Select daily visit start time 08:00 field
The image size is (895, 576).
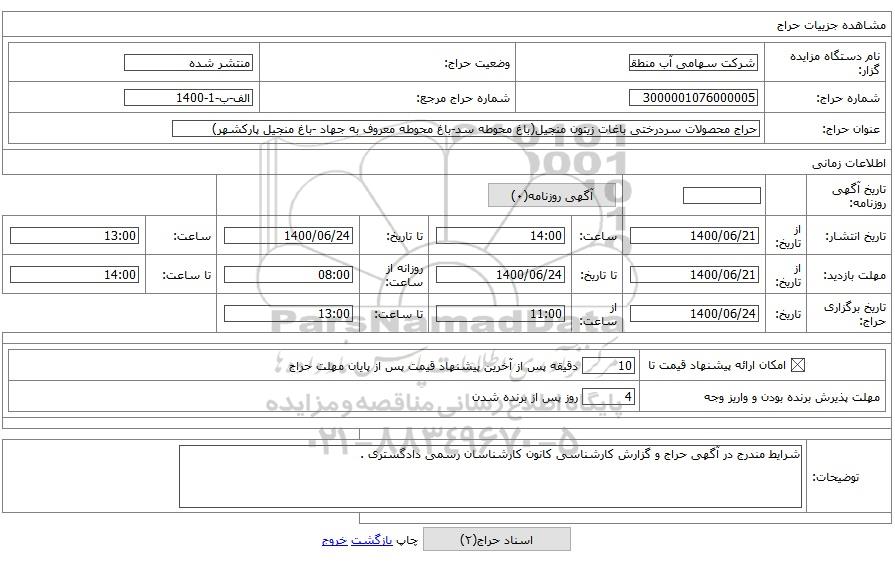pyautogui.click(x=288, y=275)
